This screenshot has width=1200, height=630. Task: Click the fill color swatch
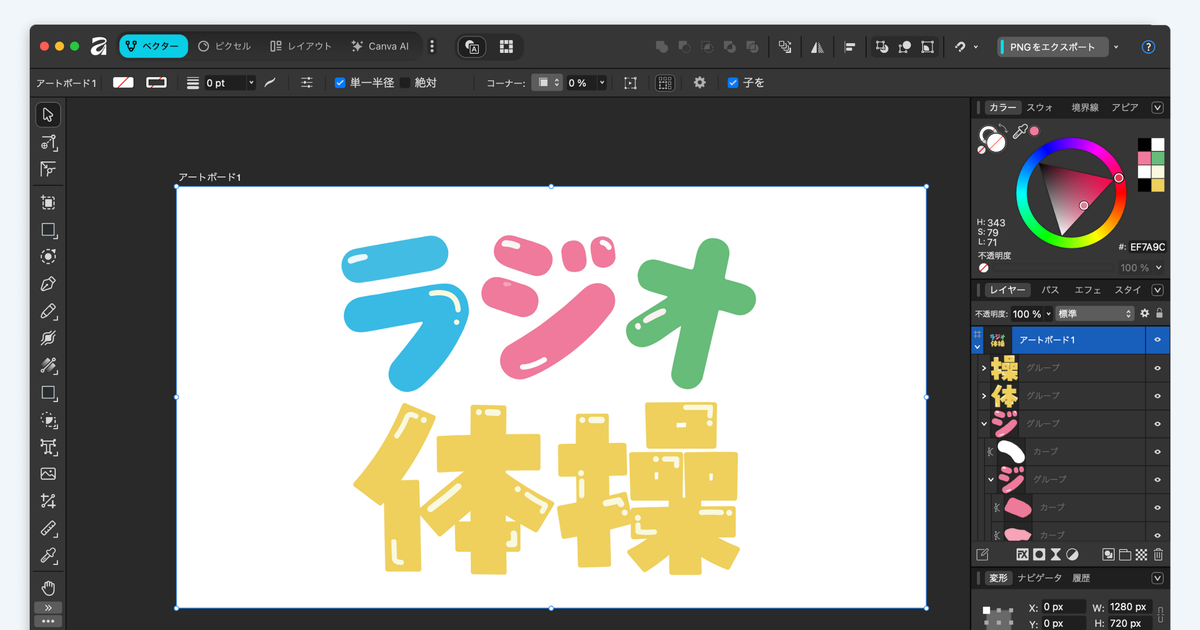(x=123, y=83)
